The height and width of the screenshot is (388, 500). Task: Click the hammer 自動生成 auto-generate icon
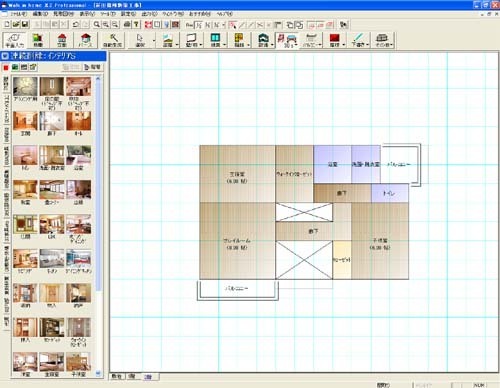click(113, 40)
